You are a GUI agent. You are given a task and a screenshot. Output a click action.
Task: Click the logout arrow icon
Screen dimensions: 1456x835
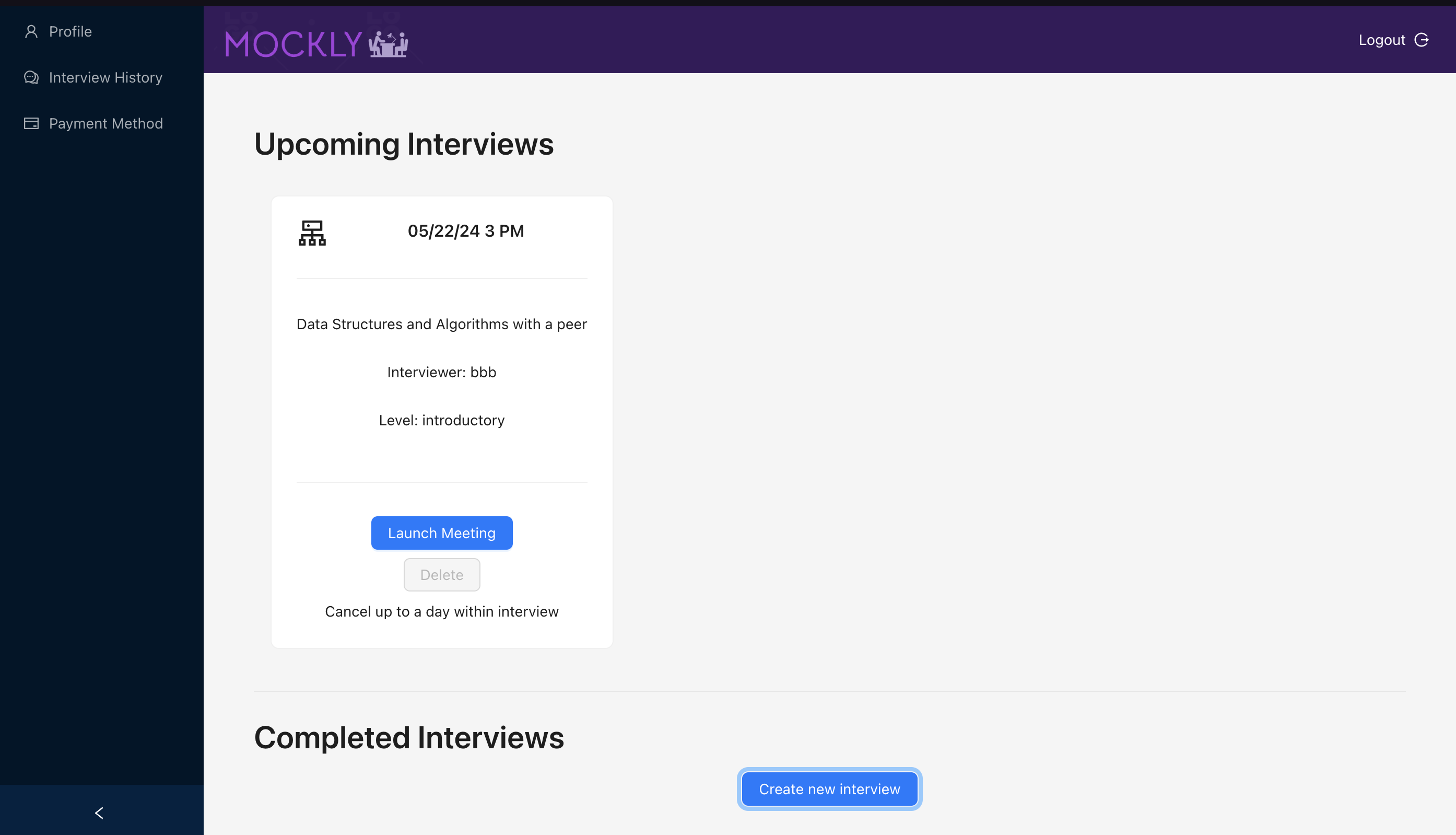(x=1421, y=40)
